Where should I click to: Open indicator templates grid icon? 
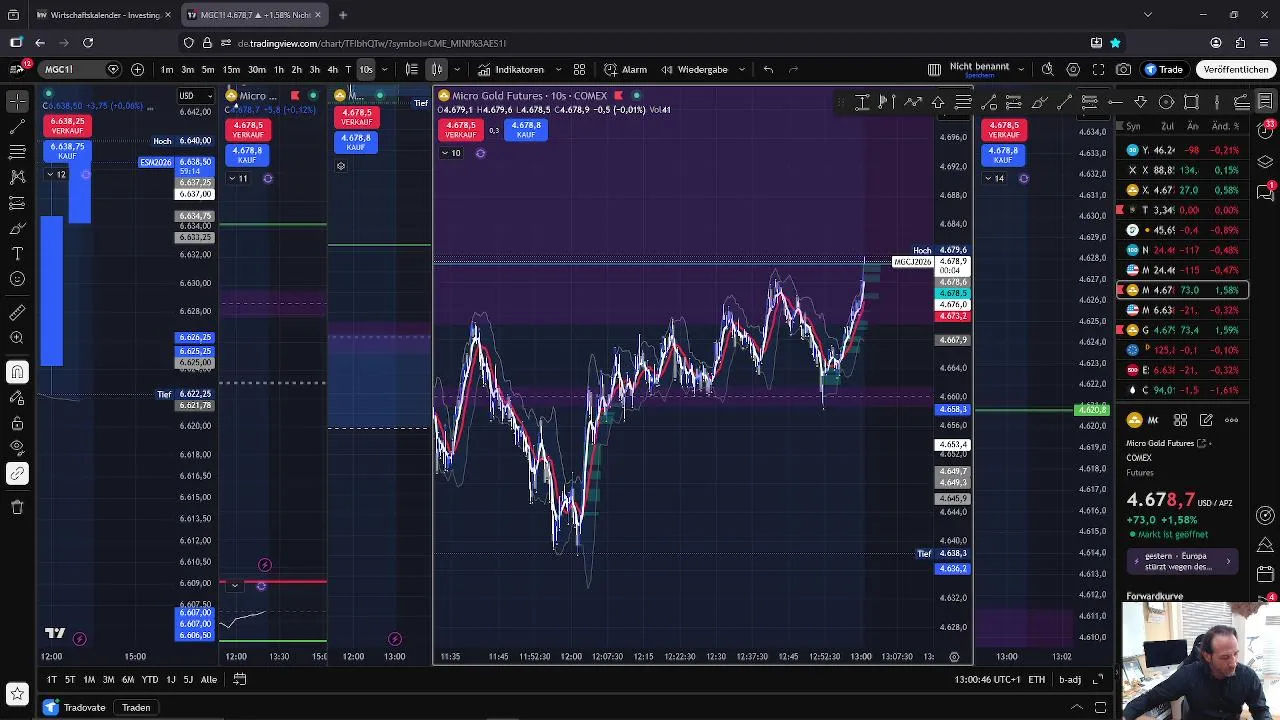point(579,69)
